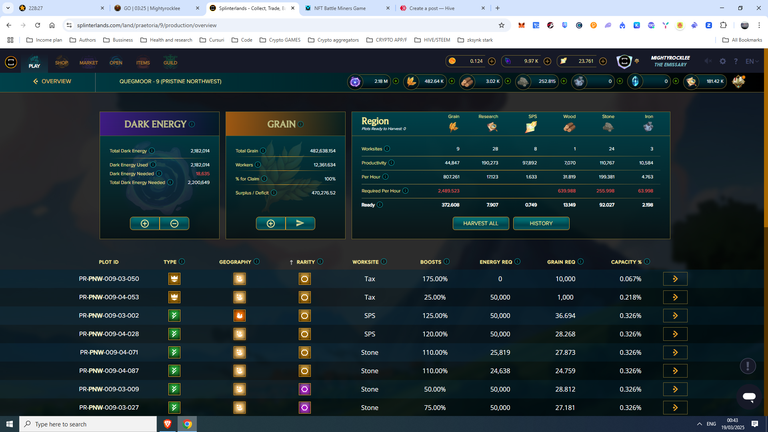The height and width of the screenshot is (432, 768).
Task: Send Grain with arrow button
Action: click(x=300, y=223)
